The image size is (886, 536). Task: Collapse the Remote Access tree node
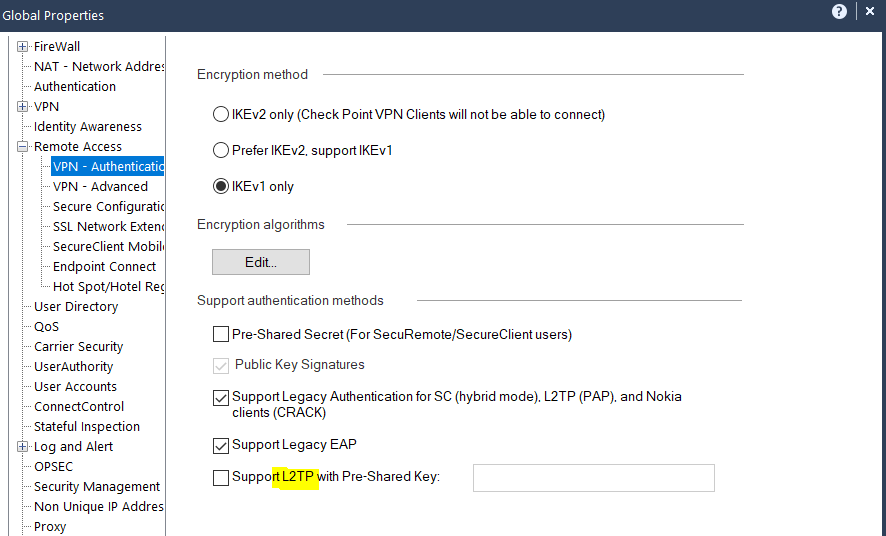(23, 146)
